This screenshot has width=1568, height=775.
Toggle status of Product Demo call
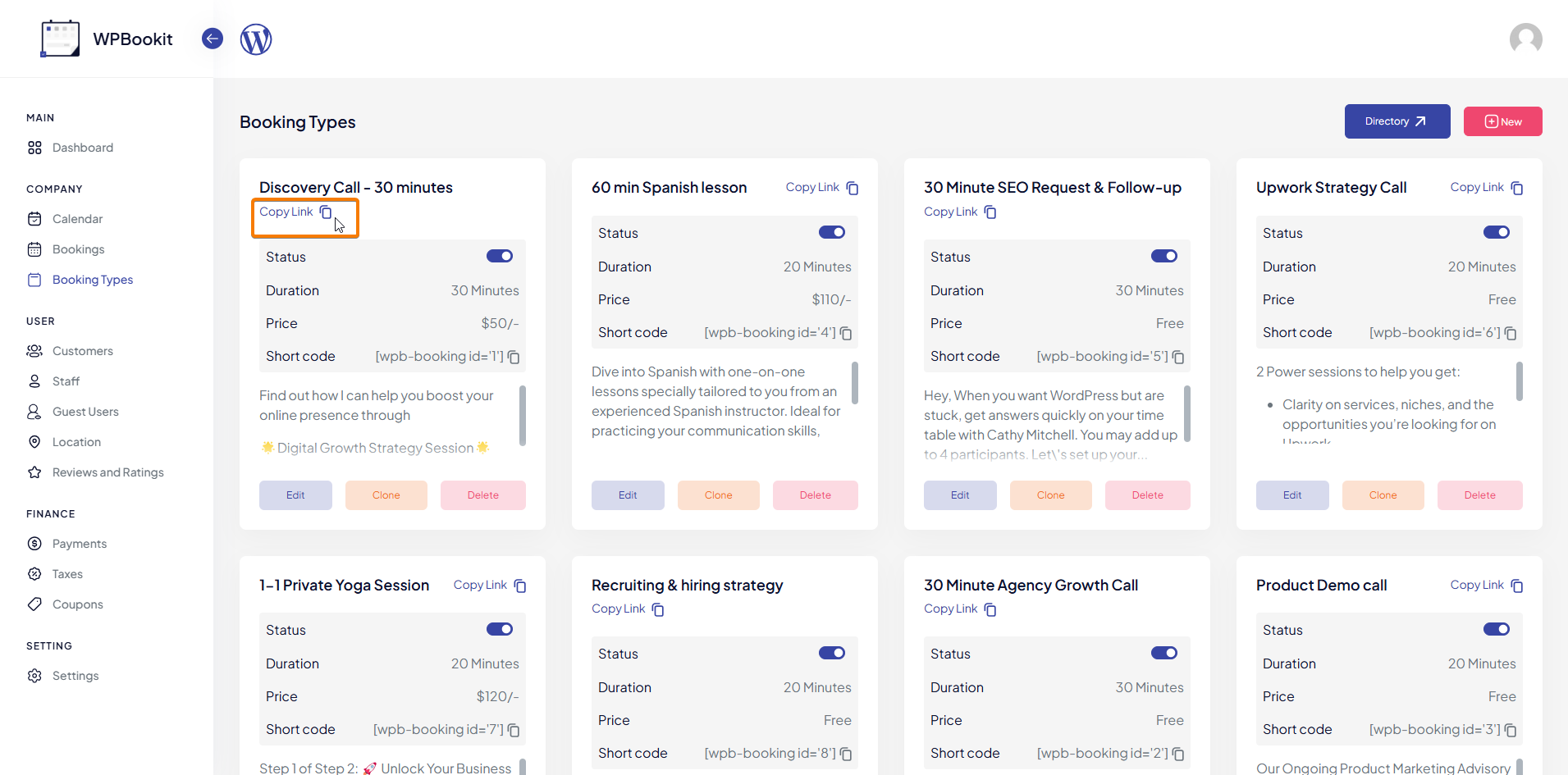[x=1497, y=629]
